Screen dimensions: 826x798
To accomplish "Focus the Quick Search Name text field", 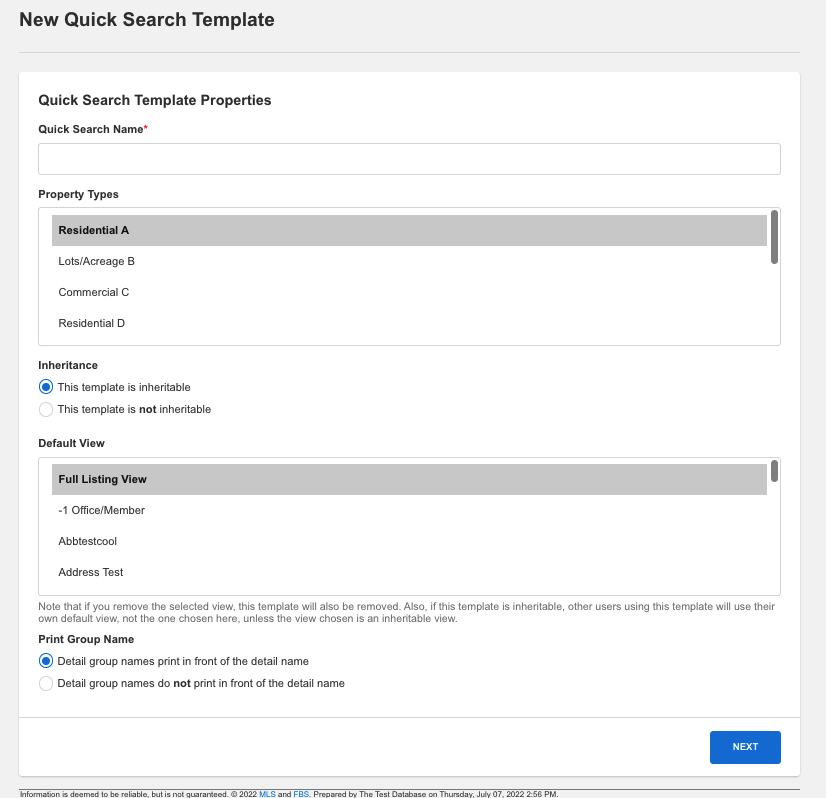I will [x=409, y=158].
